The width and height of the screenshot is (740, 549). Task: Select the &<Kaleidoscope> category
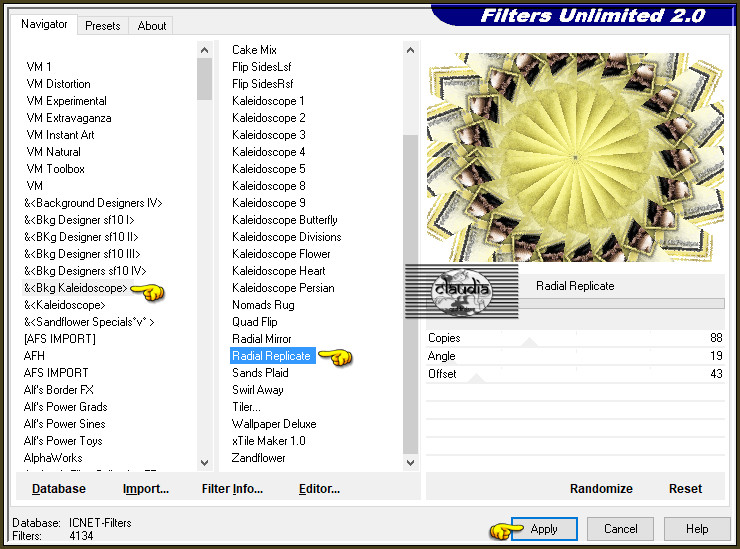coord(65,305)
